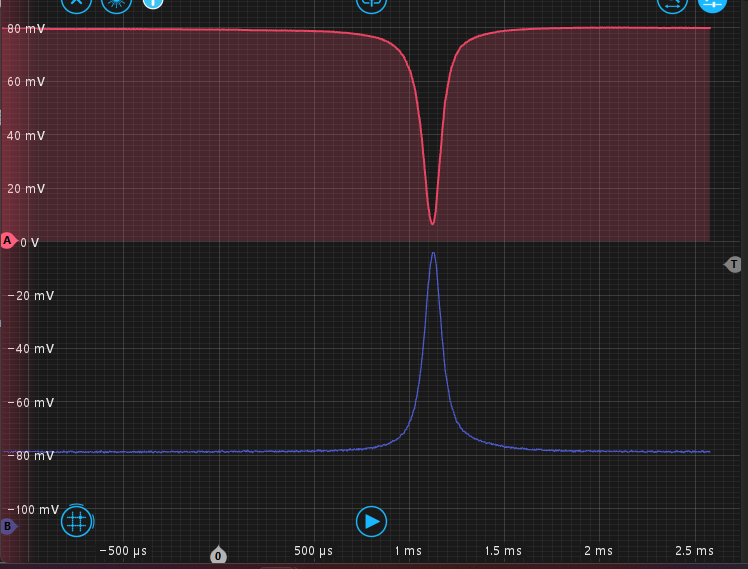Open the sliders settings icon
Screen dimensions: 748x569
pyautogui.click(x=712, y=4)
